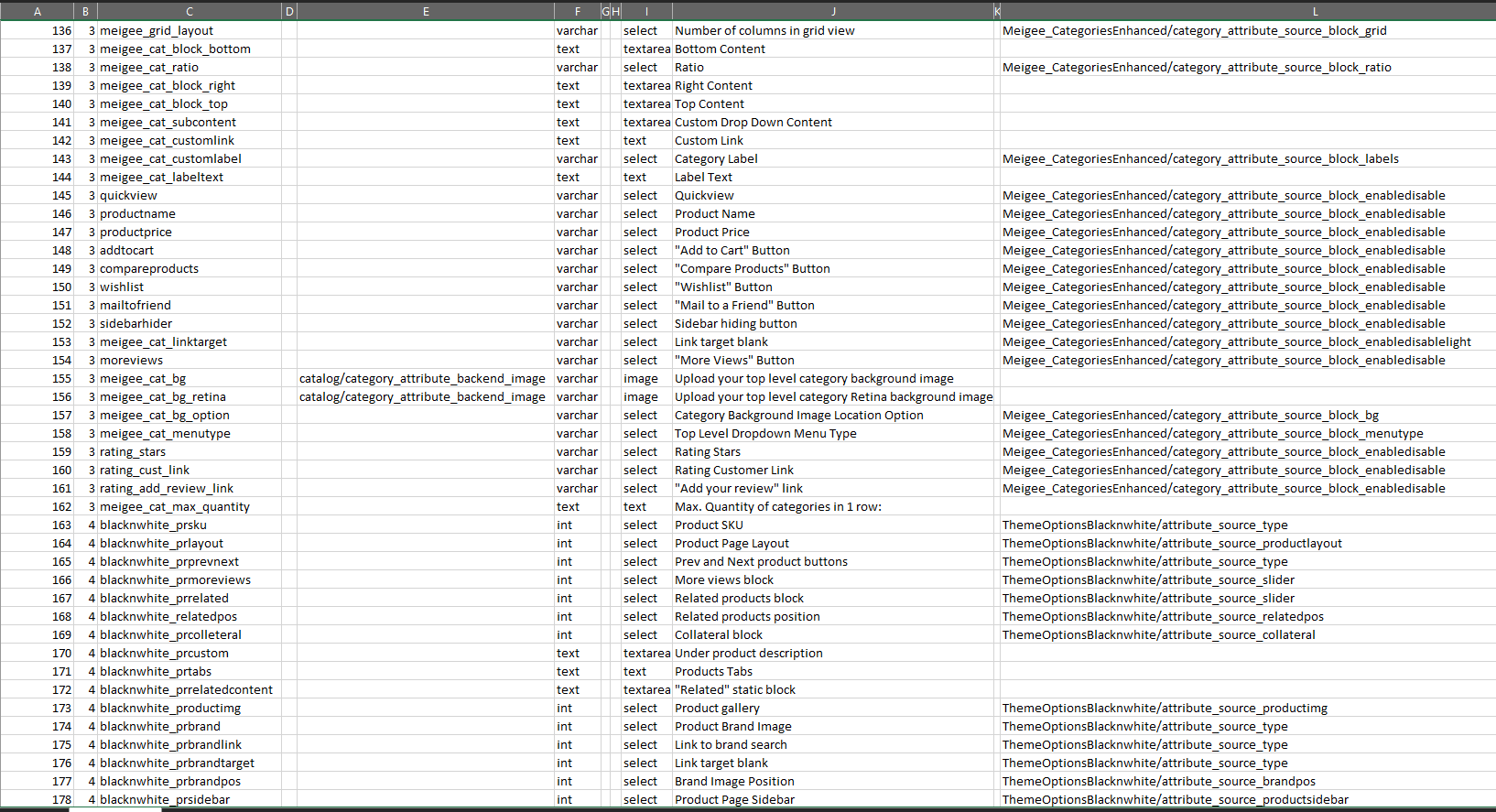Click source cell ending 'block_labels'
The image size is (1496, 812).
click(x=1248, y=158)
